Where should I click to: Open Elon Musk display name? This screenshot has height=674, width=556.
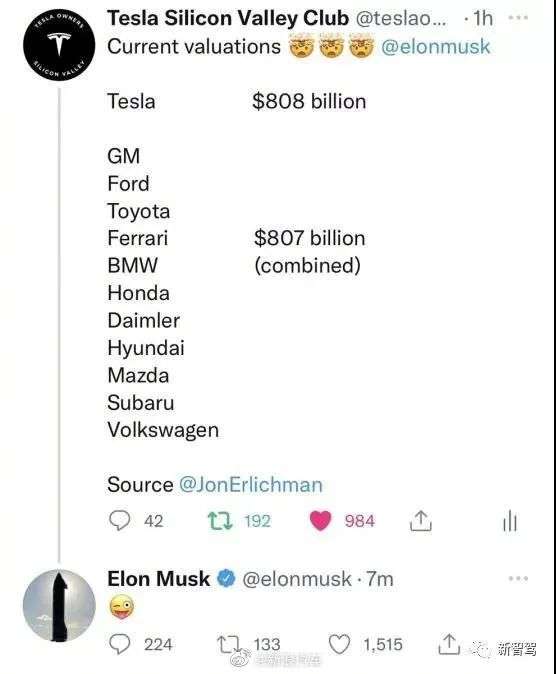159,579
